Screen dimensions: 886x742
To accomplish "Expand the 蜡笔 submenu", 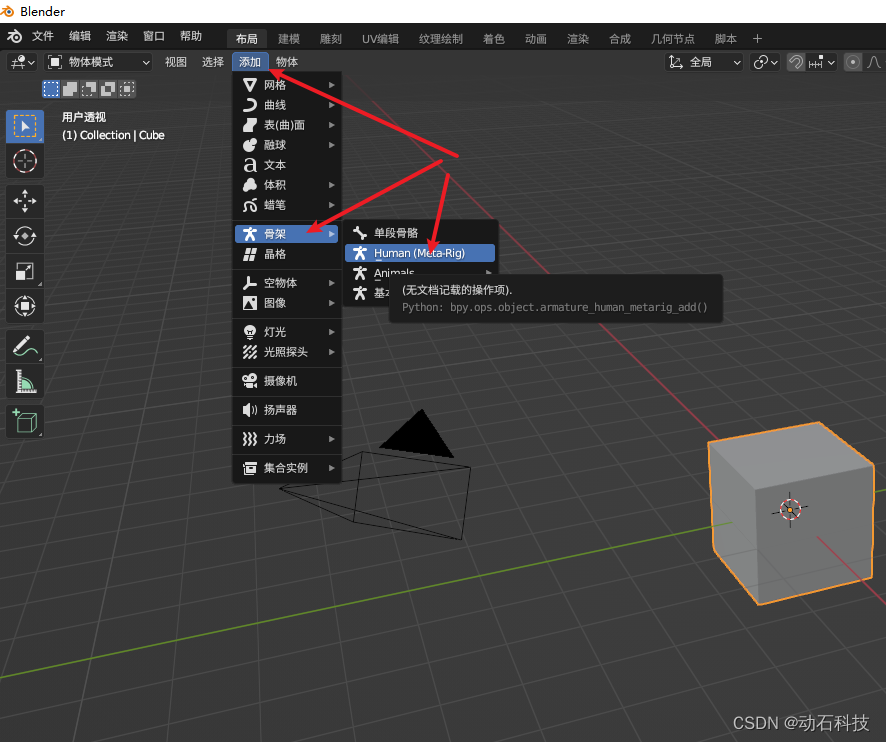I will click(x=287, y=205).
